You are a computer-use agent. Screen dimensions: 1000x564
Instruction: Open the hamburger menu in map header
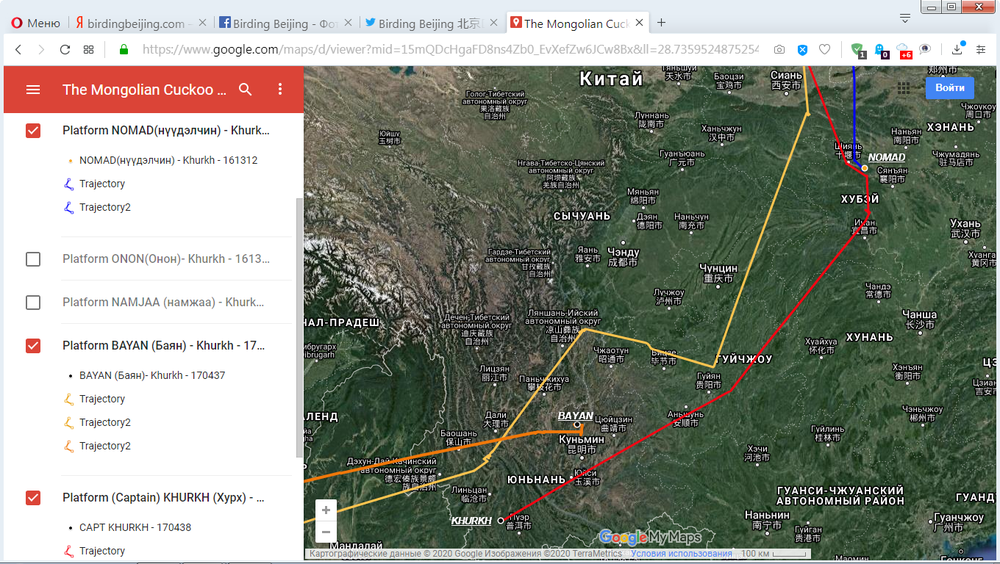tap(33, 90)
